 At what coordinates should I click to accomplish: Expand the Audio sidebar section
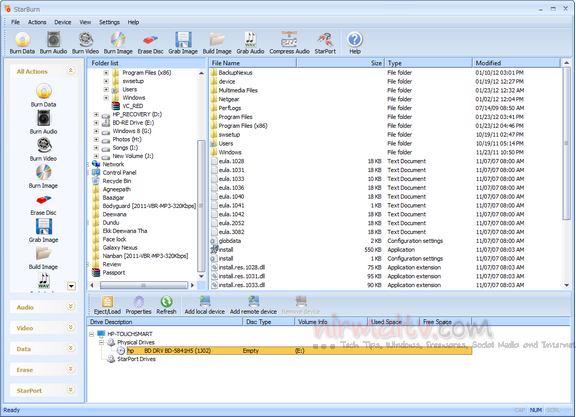pyautogui.click(x=71, y=306)
